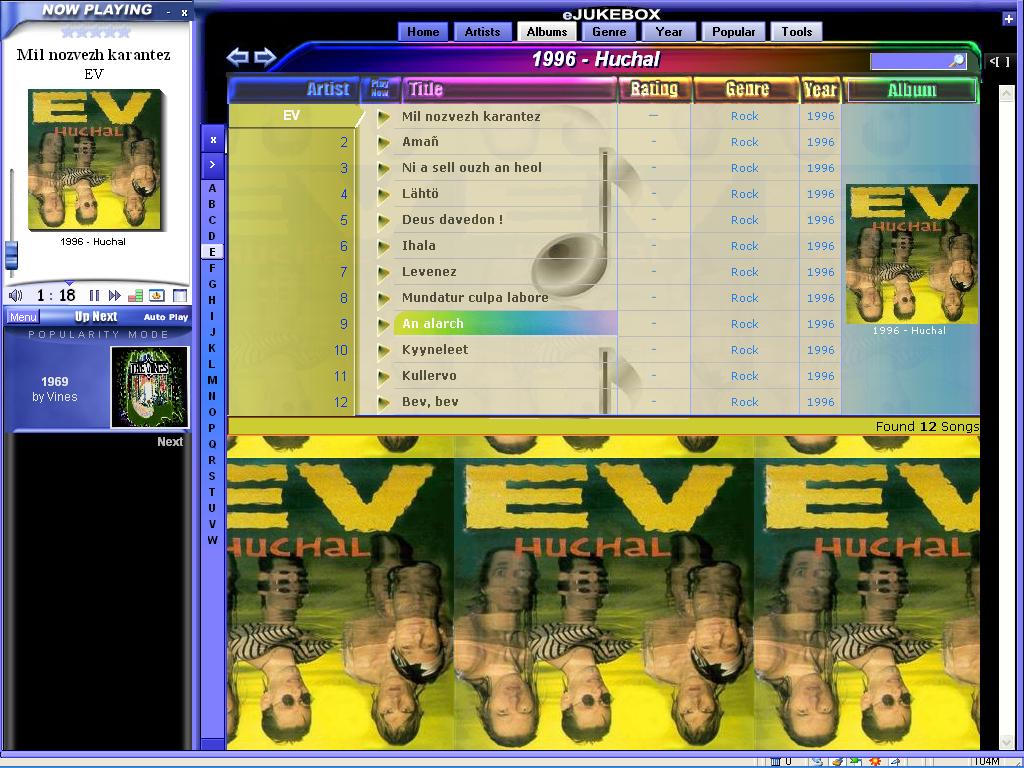Play 'Kullervo' using its play arrow
Viewport: 1024px width, 768px height.
tap(383, 376)
